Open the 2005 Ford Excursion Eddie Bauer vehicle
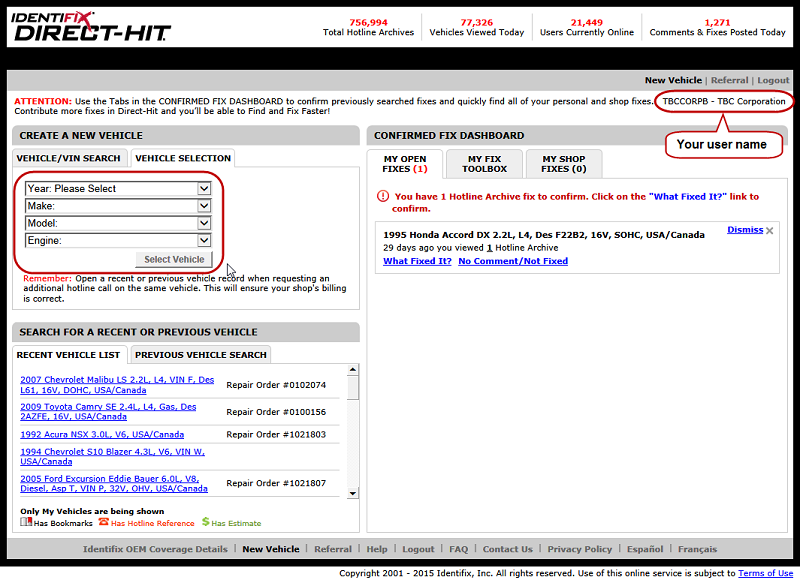Image resolution: width=800 pixels, height=580 pixels. click(x=114, y=484)
